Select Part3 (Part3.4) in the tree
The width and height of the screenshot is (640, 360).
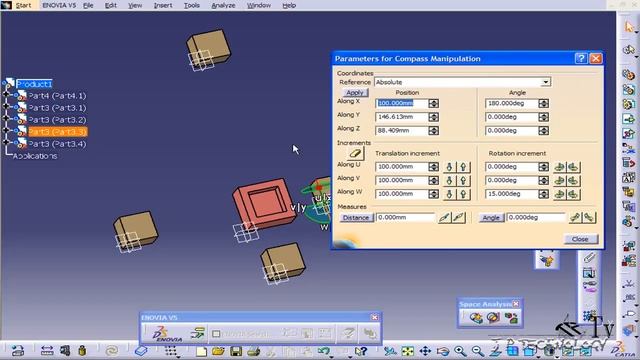pyautogui.click(x=57, y=144)
